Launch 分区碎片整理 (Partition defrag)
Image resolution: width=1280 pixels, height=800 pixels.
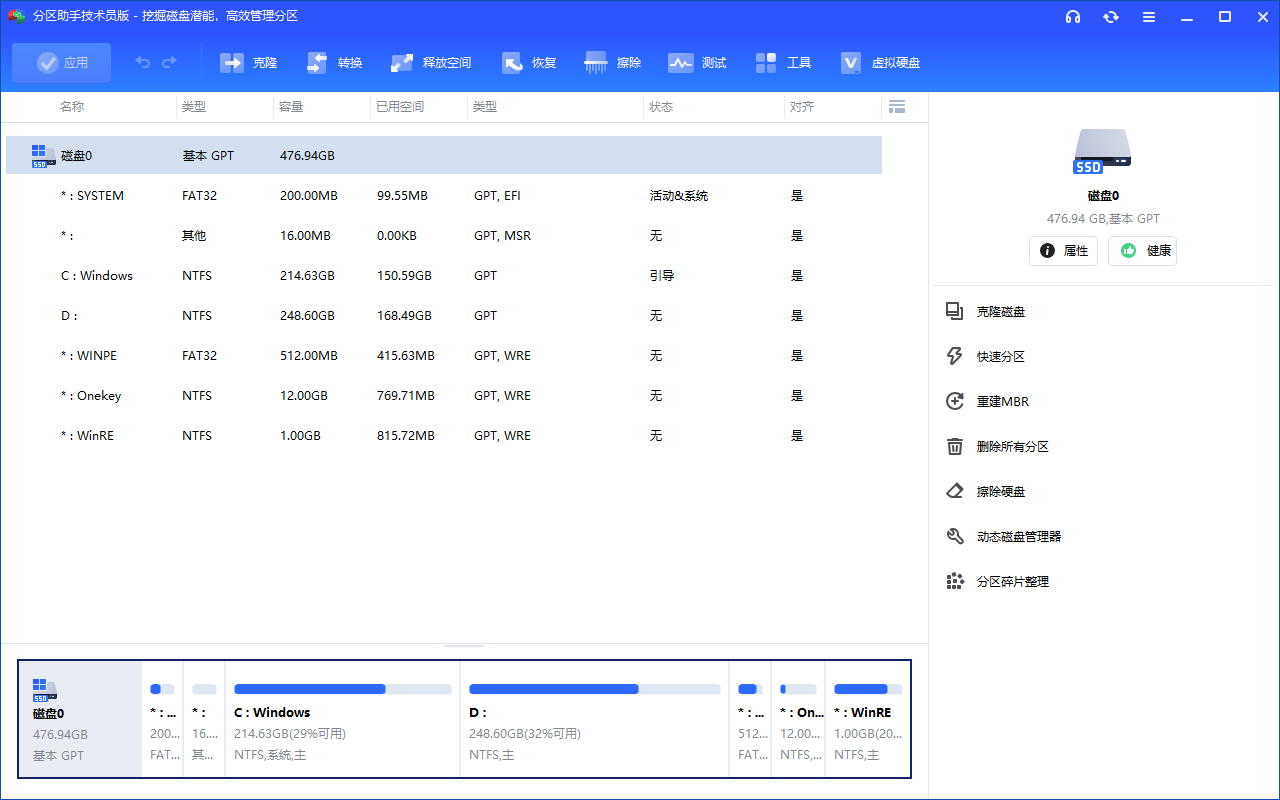(x=998, y=582)
